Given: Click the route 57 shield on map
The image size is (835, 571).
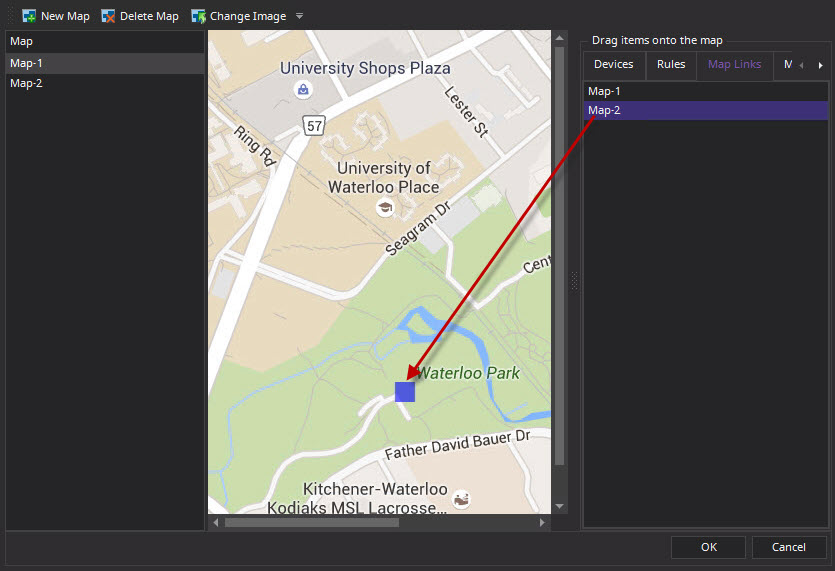Looking at the screenshot, I should (314, 126).
